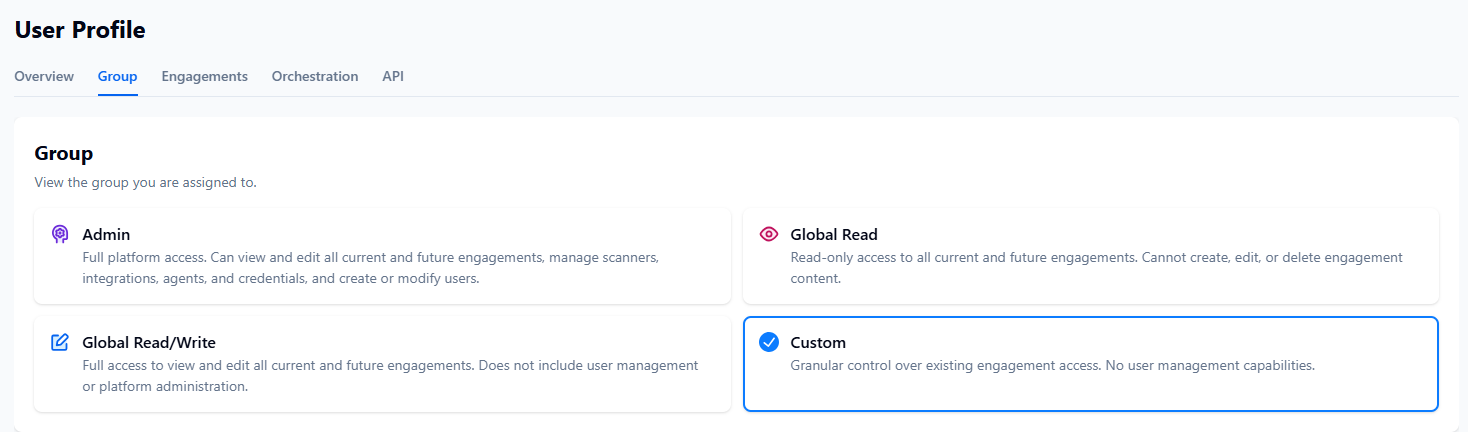
Task: Click the "Granular control" Custom description
Action: (1052, 365)
